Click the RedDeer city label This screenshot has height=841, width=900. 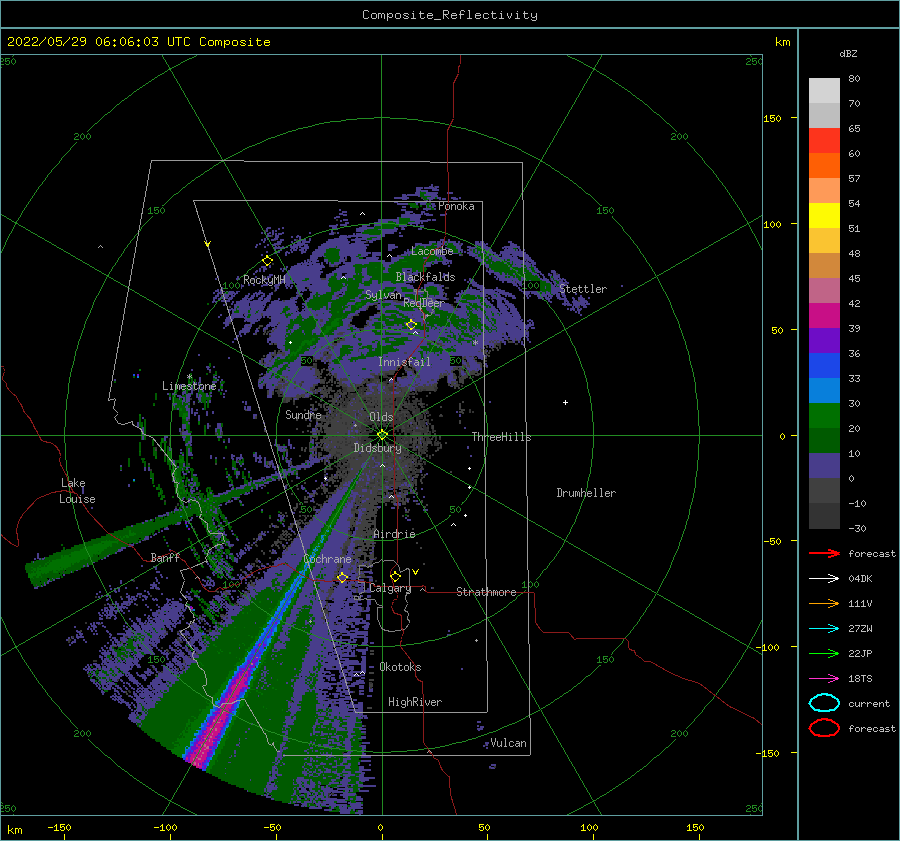point(424,303)
